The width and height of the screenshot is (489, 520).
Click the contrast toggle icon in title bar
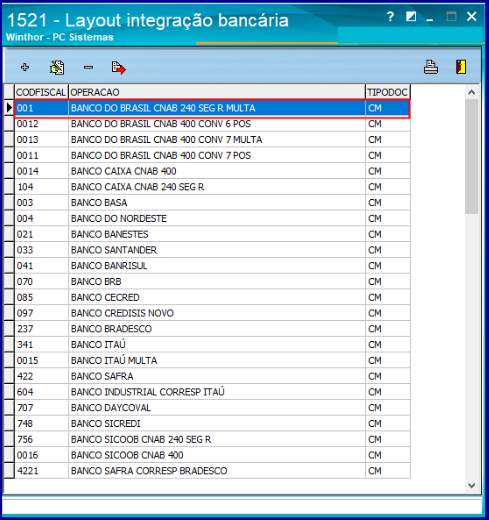coord(411,16)
